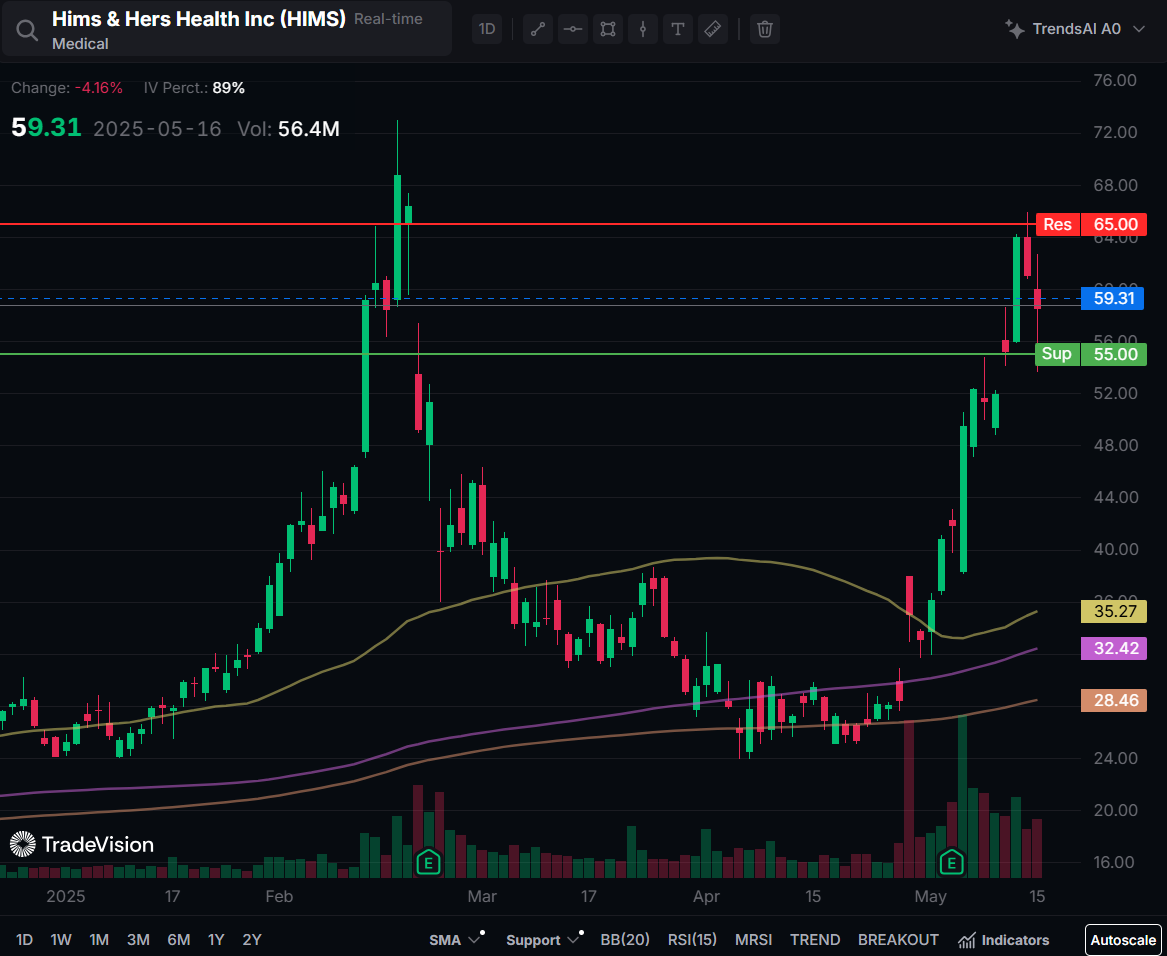
Task: Switch to the 1Y time range
Action: (x=216, y=940)
